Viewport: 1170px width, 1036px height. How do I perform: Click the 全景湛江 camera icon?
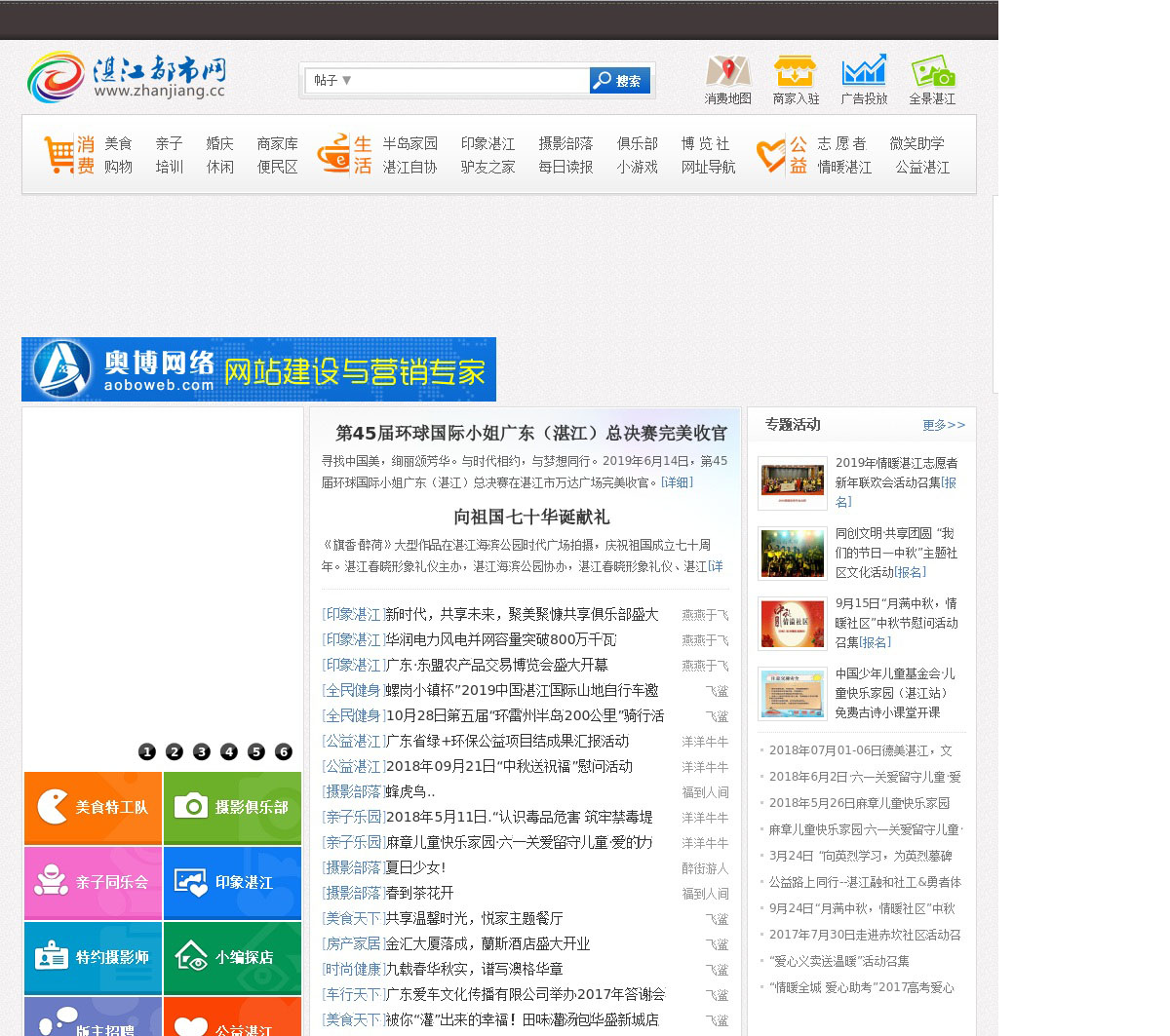[932, 72]
